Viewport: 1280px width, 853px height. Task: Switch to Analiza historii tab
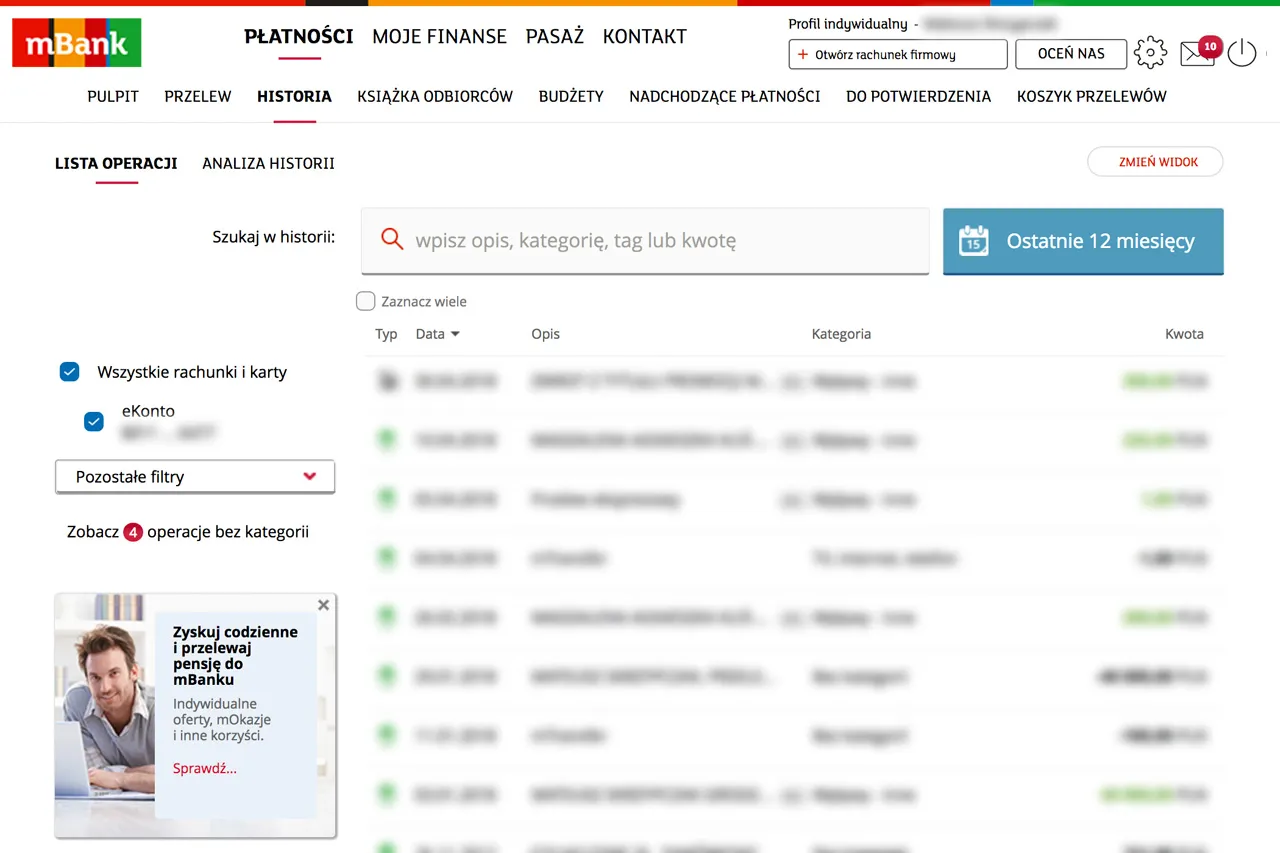coord(268,163)
